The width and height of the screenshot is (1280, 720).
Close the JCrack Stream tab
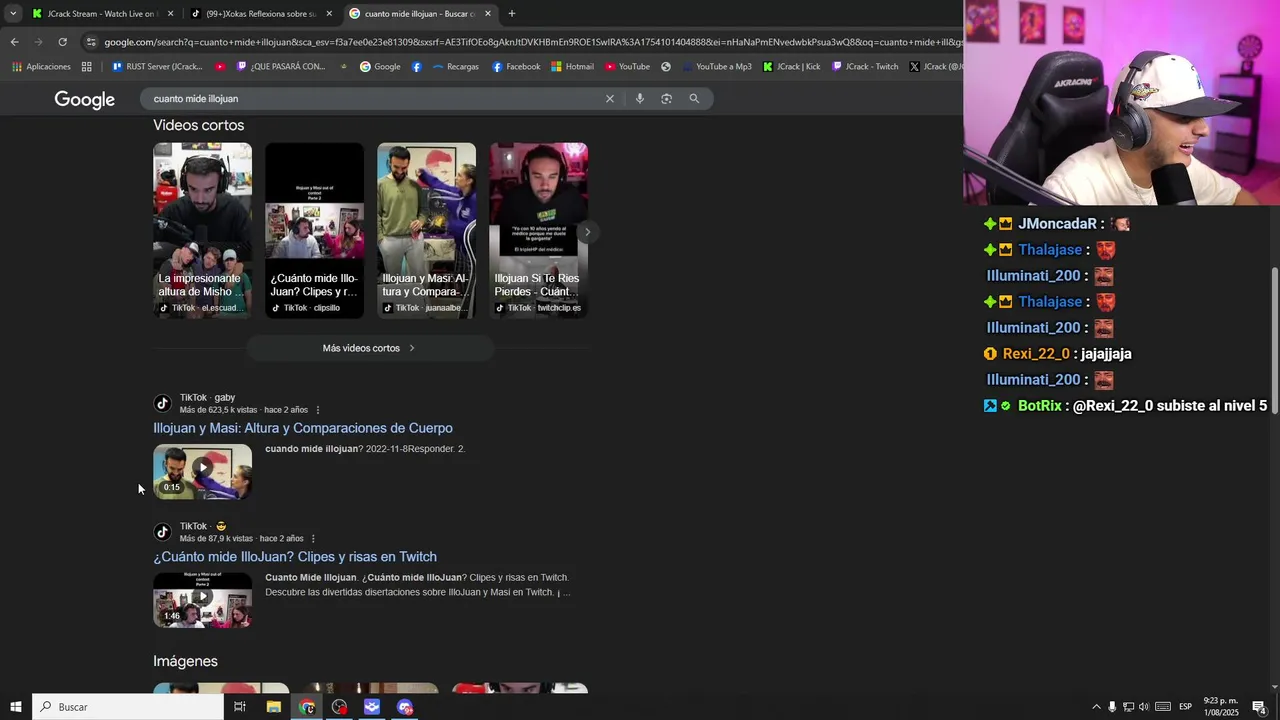(170, 13)
